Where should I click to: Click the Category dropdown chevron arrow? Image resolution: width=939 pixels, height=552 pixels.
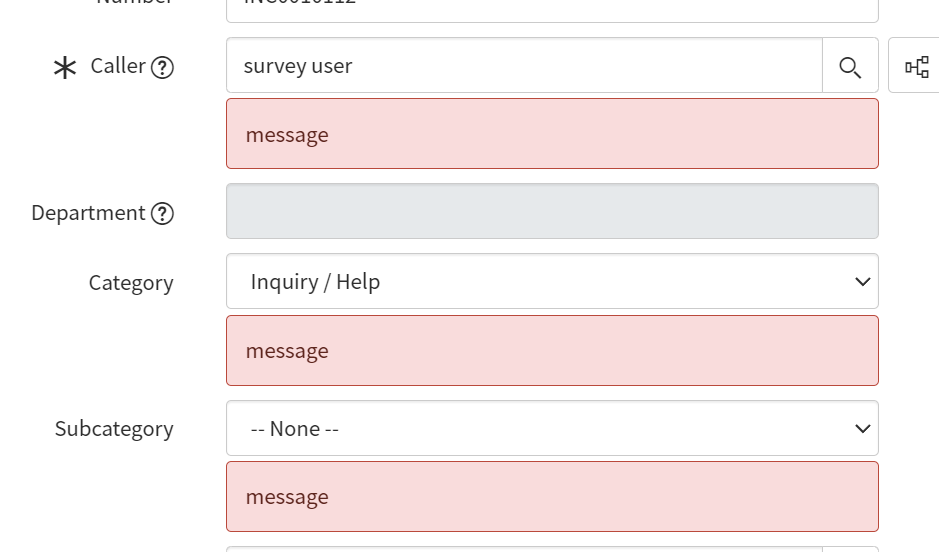tap(863, 282)
